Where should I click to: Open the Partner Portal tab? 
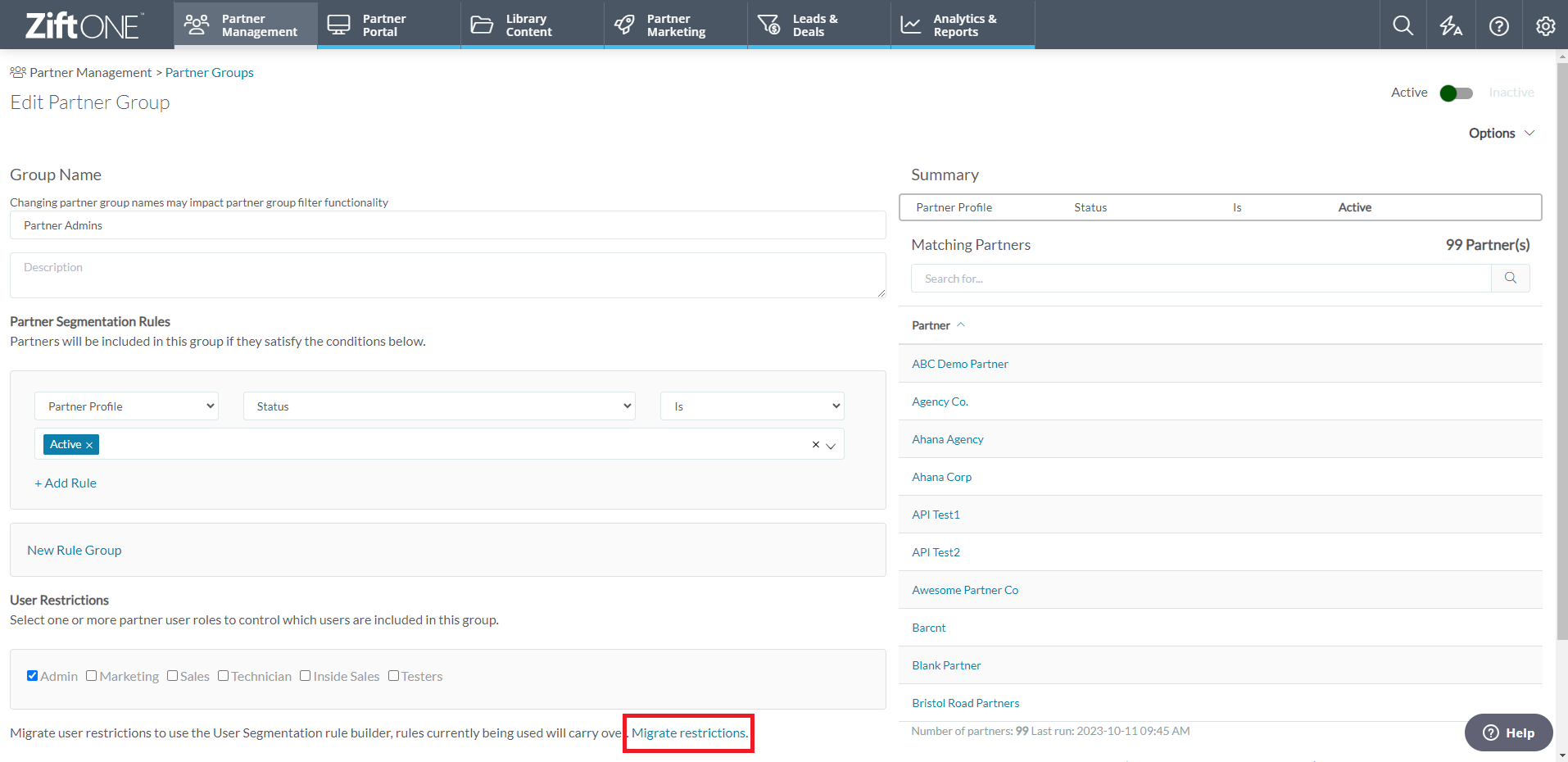point(388,25)
